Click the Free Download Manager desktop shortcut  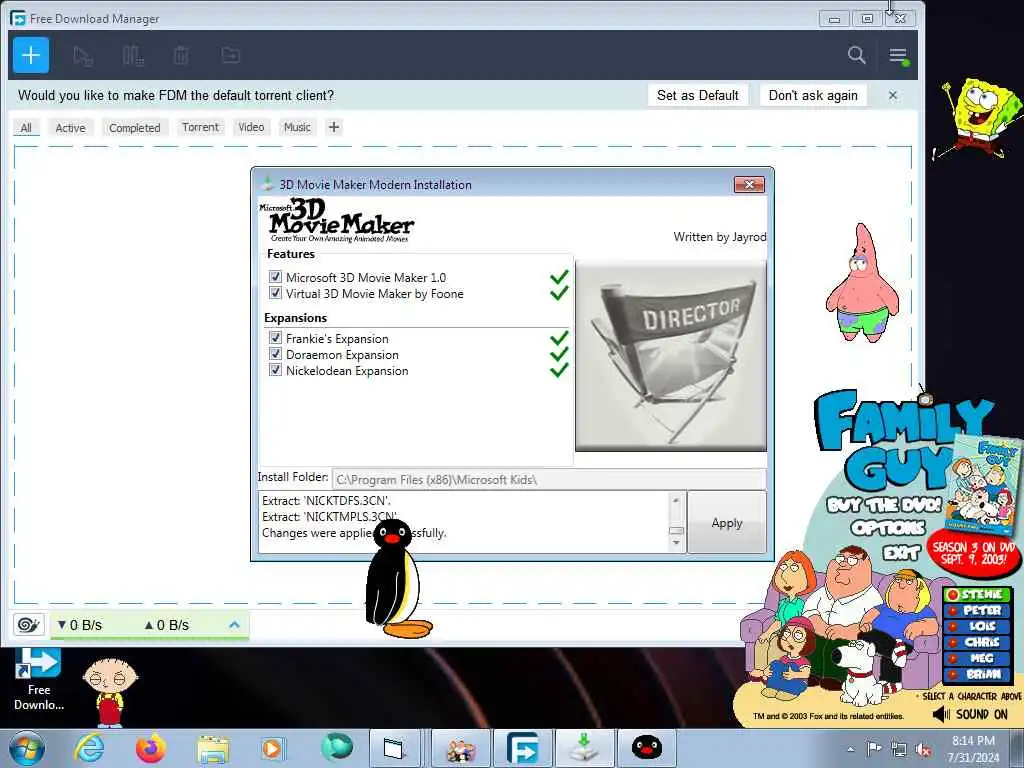pyautogui.click(x=39, y=679)
